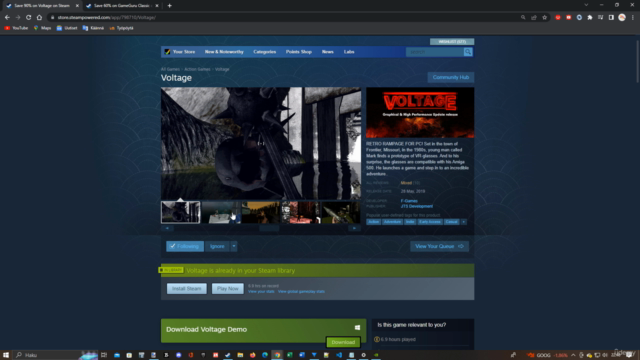Screen dimensions: 640x360
Task: Open the Extensions puzzle icon
Action: 590,18
